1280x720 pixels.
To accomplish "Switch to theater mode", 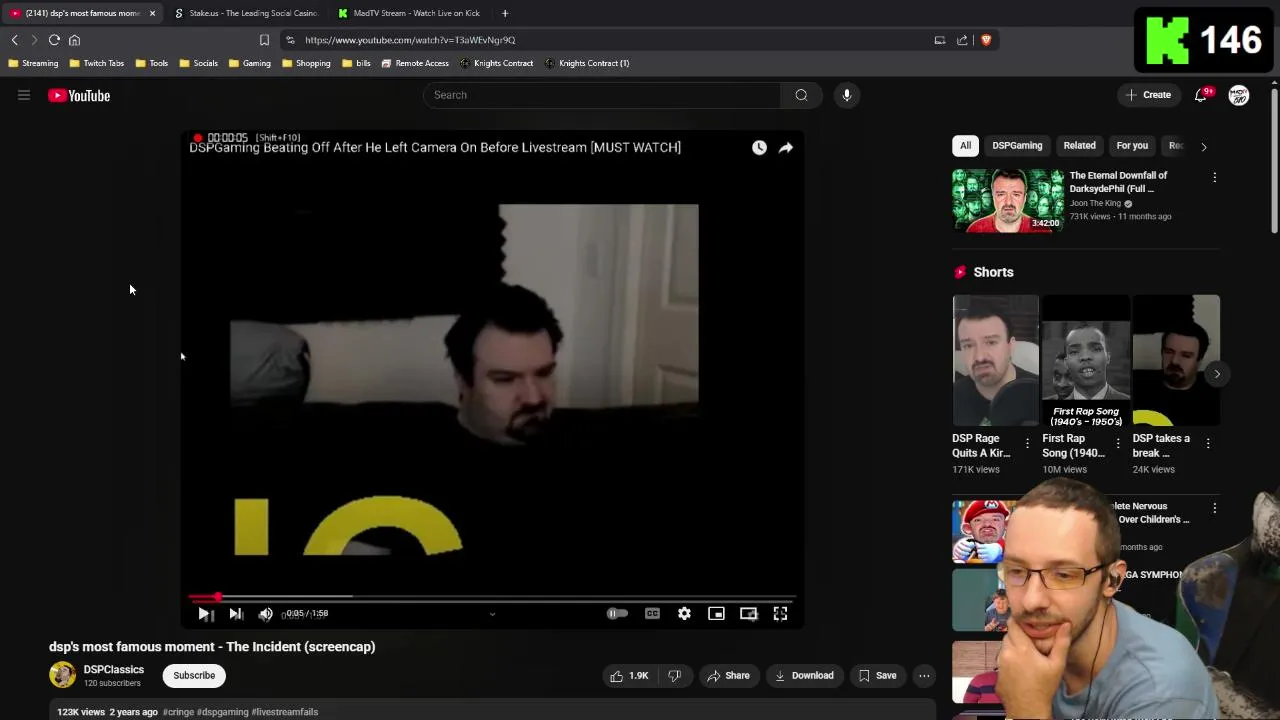I will pos(748,614).
